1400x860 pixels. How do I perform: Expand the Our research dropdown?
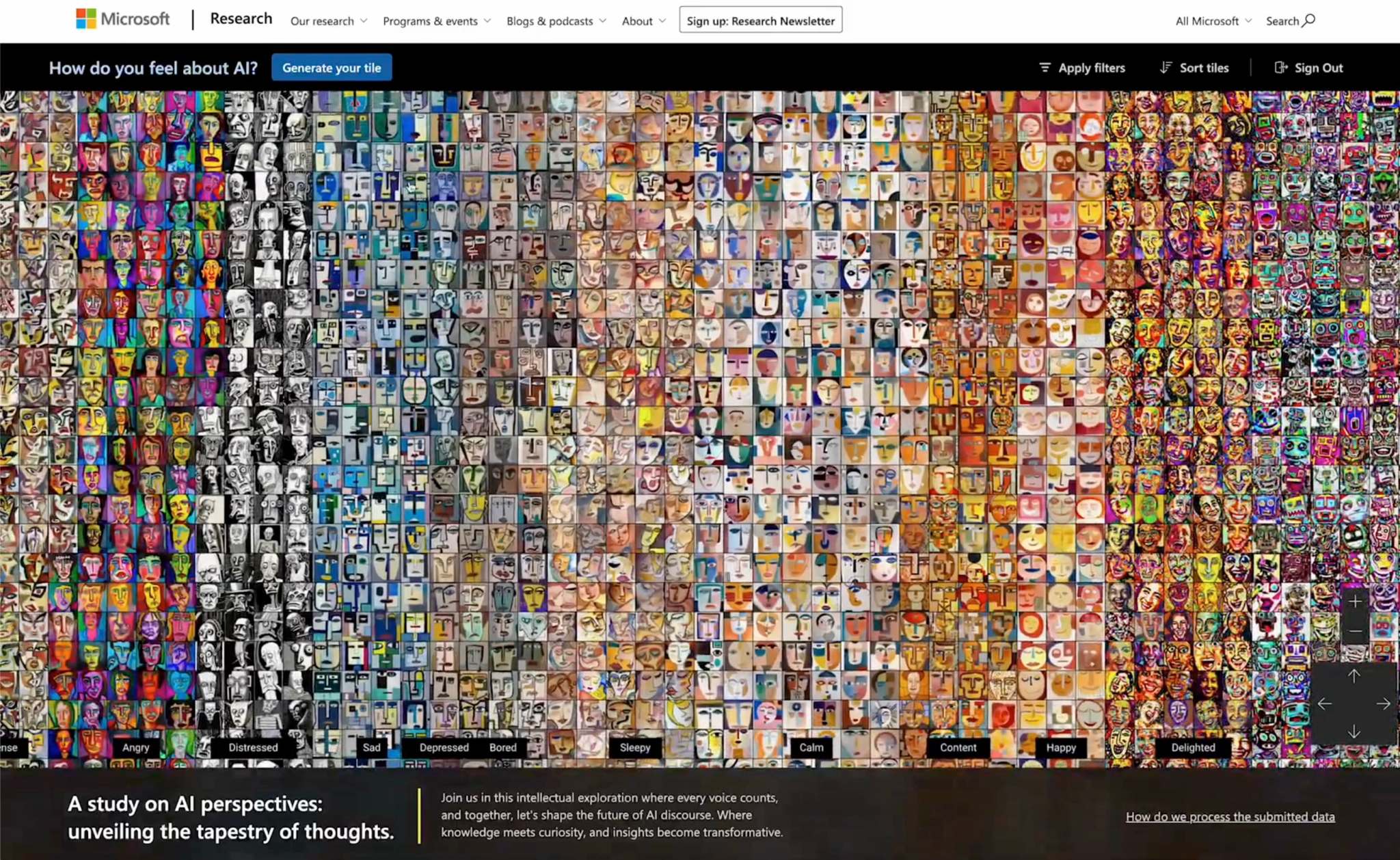(x=328, y=21)
